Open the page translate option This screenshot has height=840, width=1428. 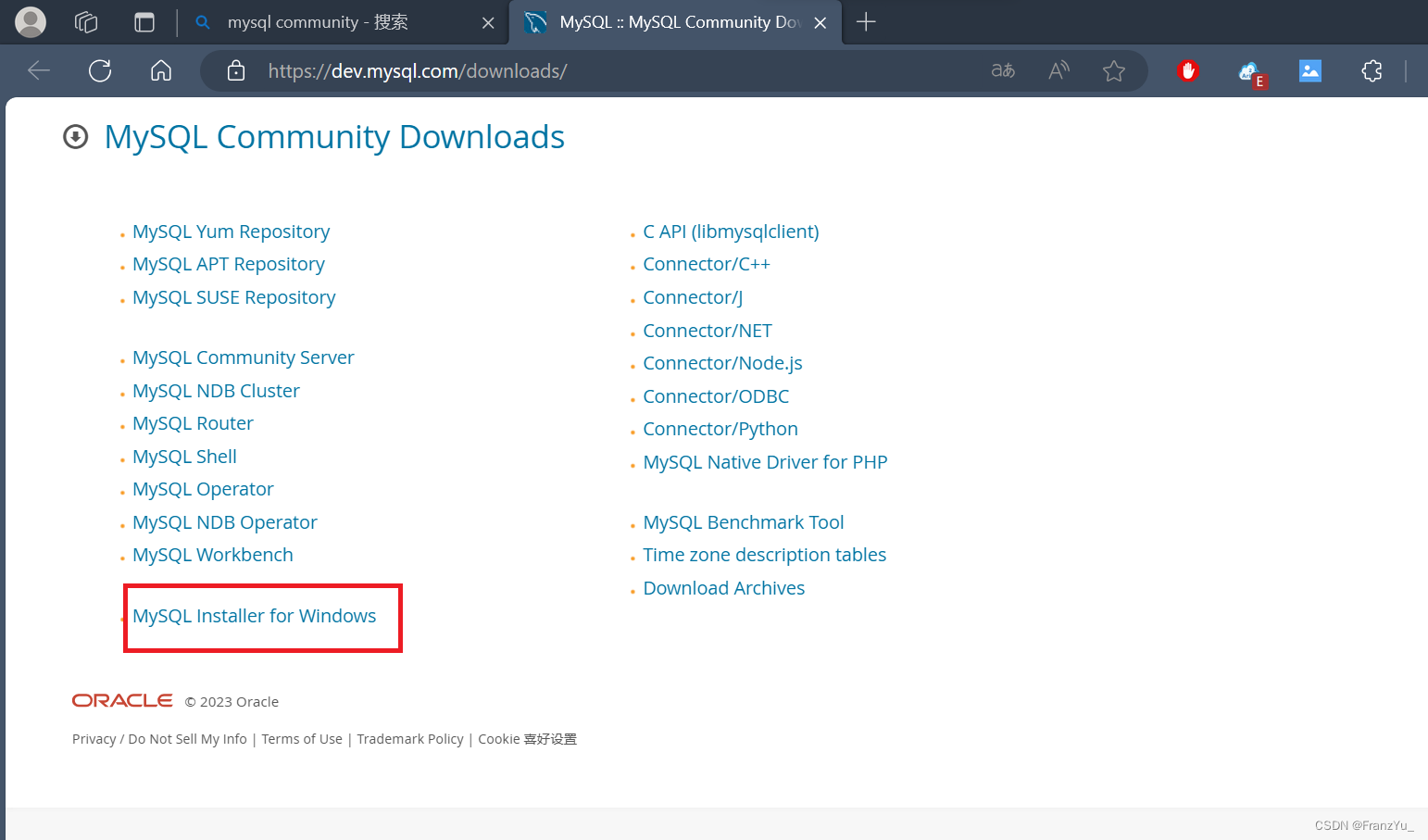[1003, 70]
